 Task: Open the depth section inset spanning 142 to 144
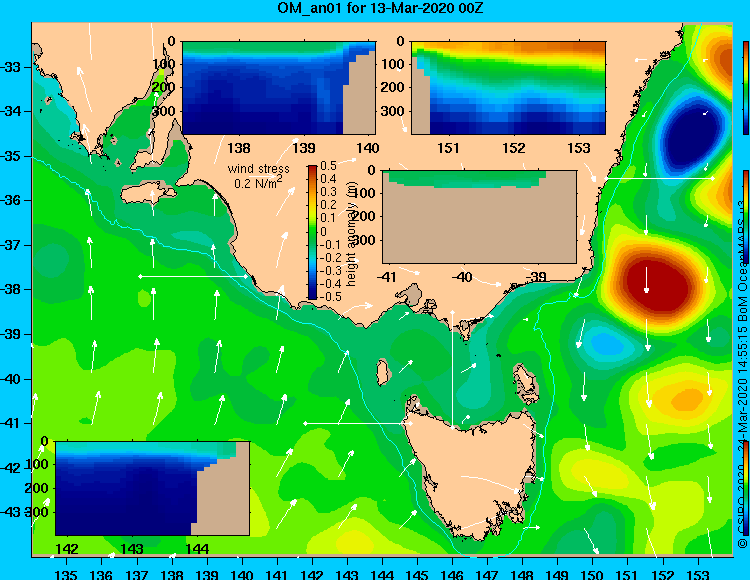152,488
